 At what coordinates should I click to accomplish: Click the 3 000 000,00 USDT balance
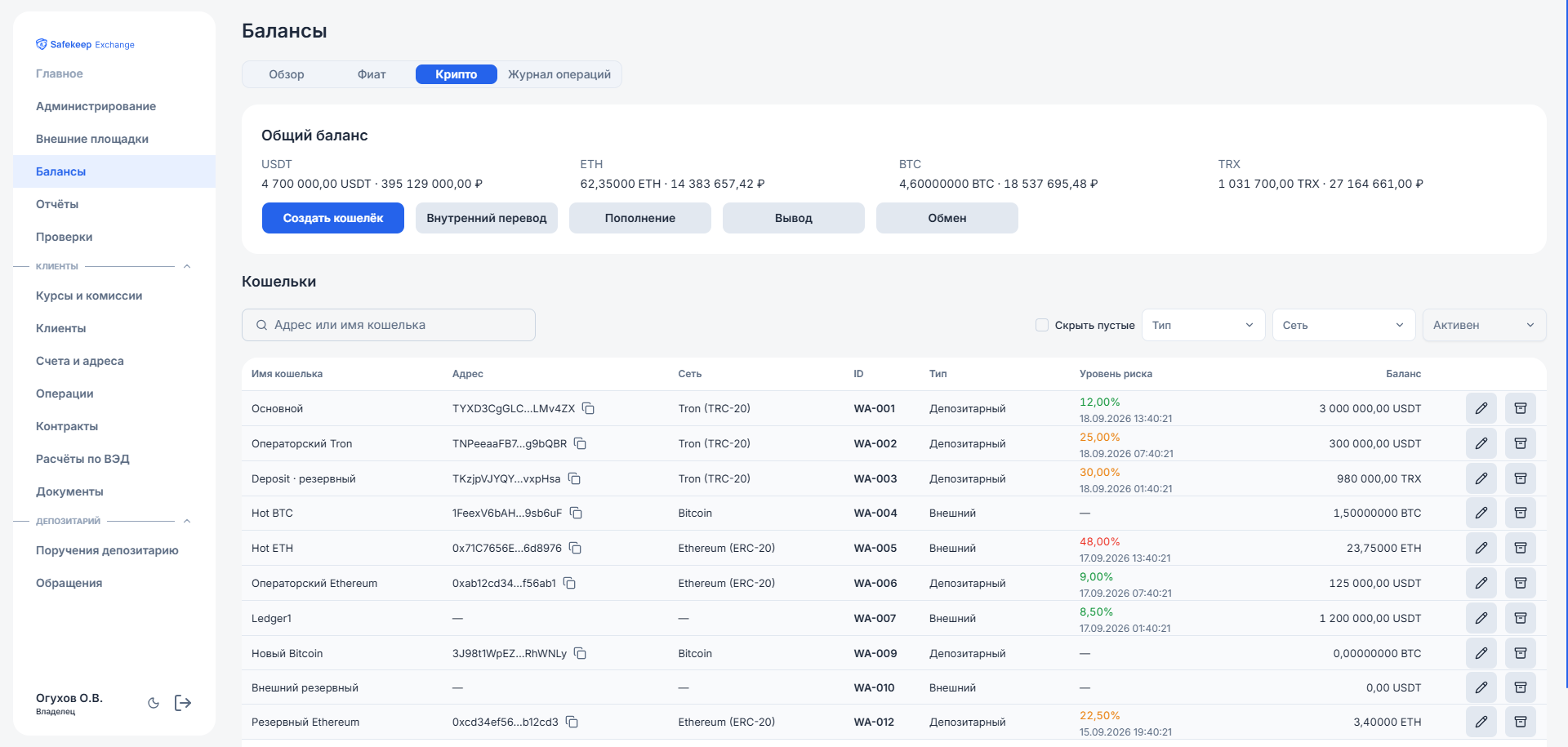click(1370, 408)
